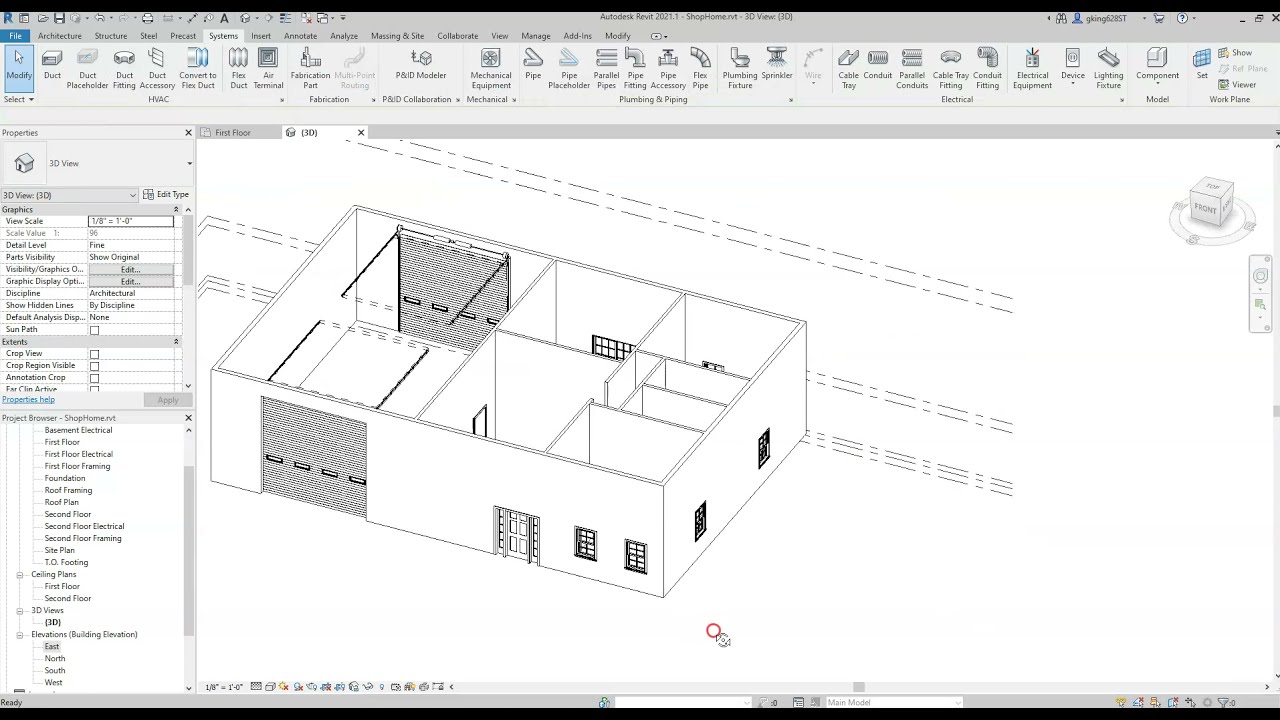
Task: Click the Edit Type button
Action: pyautogui.click(x=166, y=195)
